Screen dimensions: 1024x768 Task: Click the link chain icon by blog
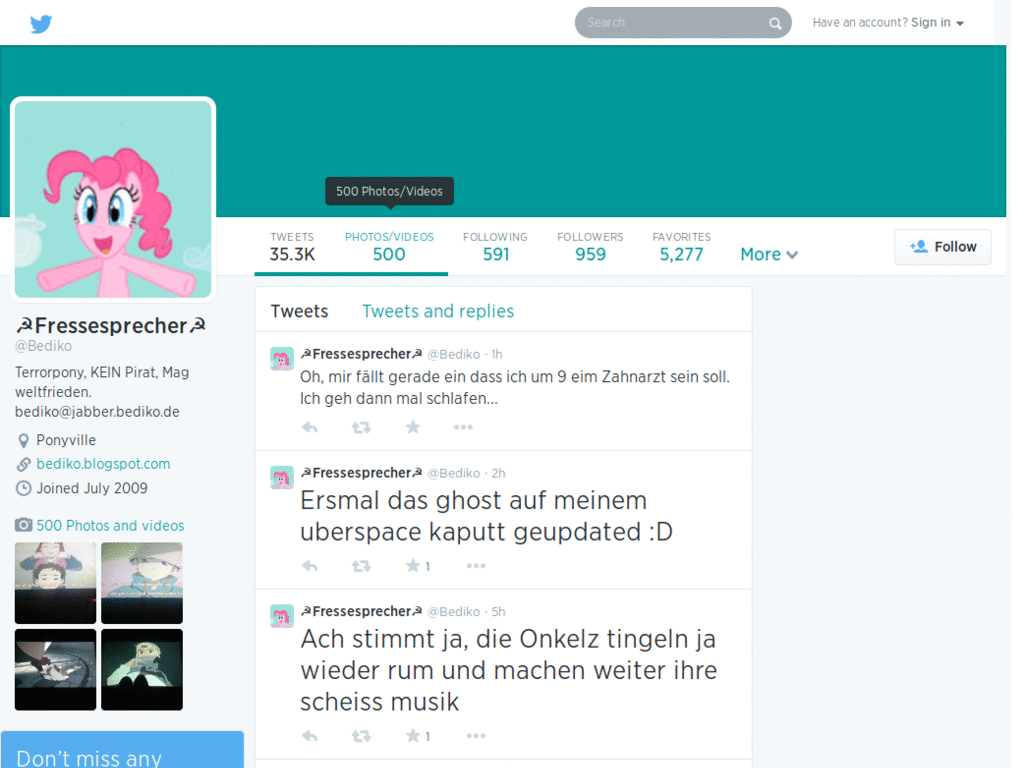[x=24, y=464]
